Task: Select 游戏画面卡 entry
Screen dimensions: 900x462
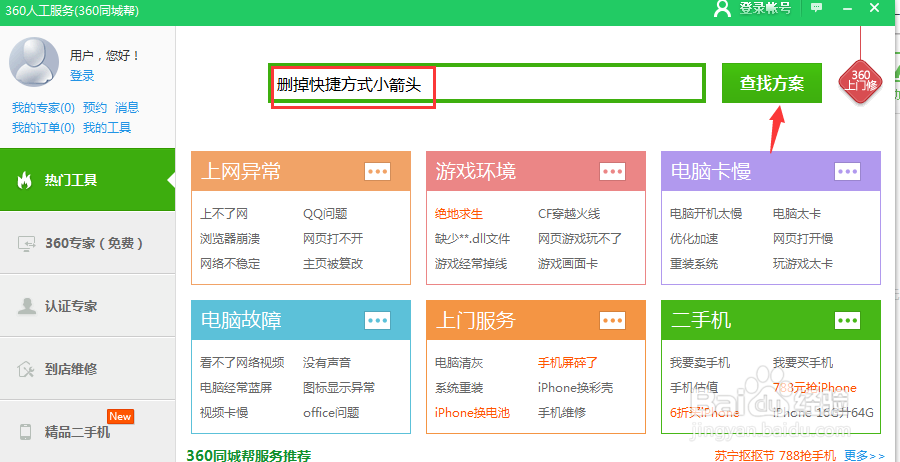Action: (568, 264)
